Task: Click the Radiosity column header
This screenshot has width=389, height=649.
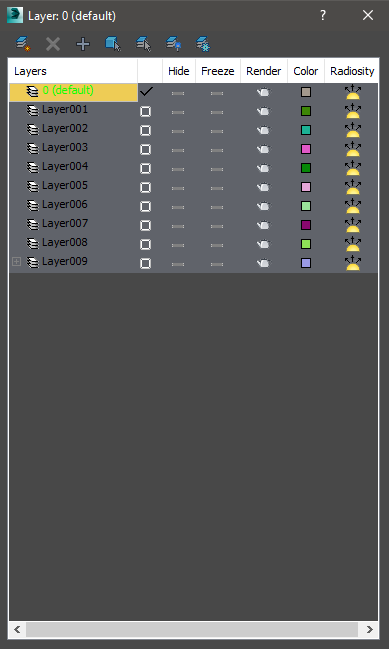Action: pyautogui.click(x=352, y=71)
